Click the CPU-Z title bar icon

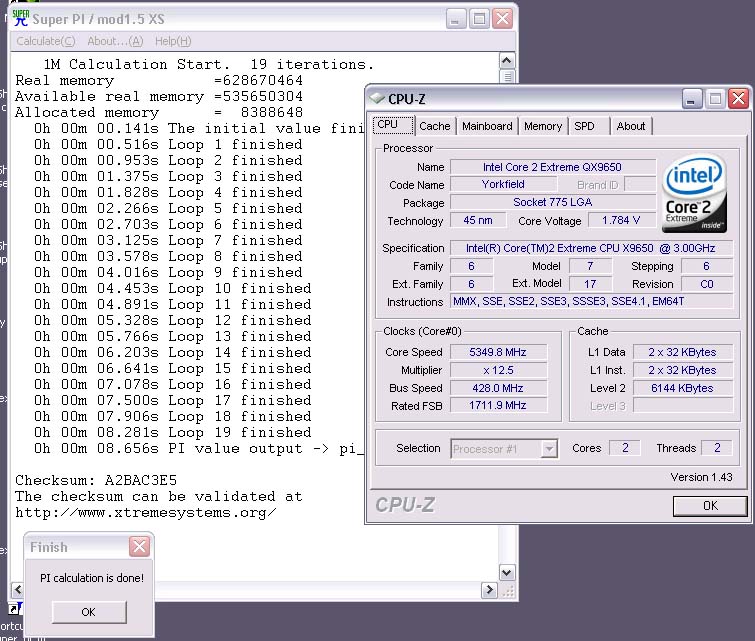tap(377, 99)
